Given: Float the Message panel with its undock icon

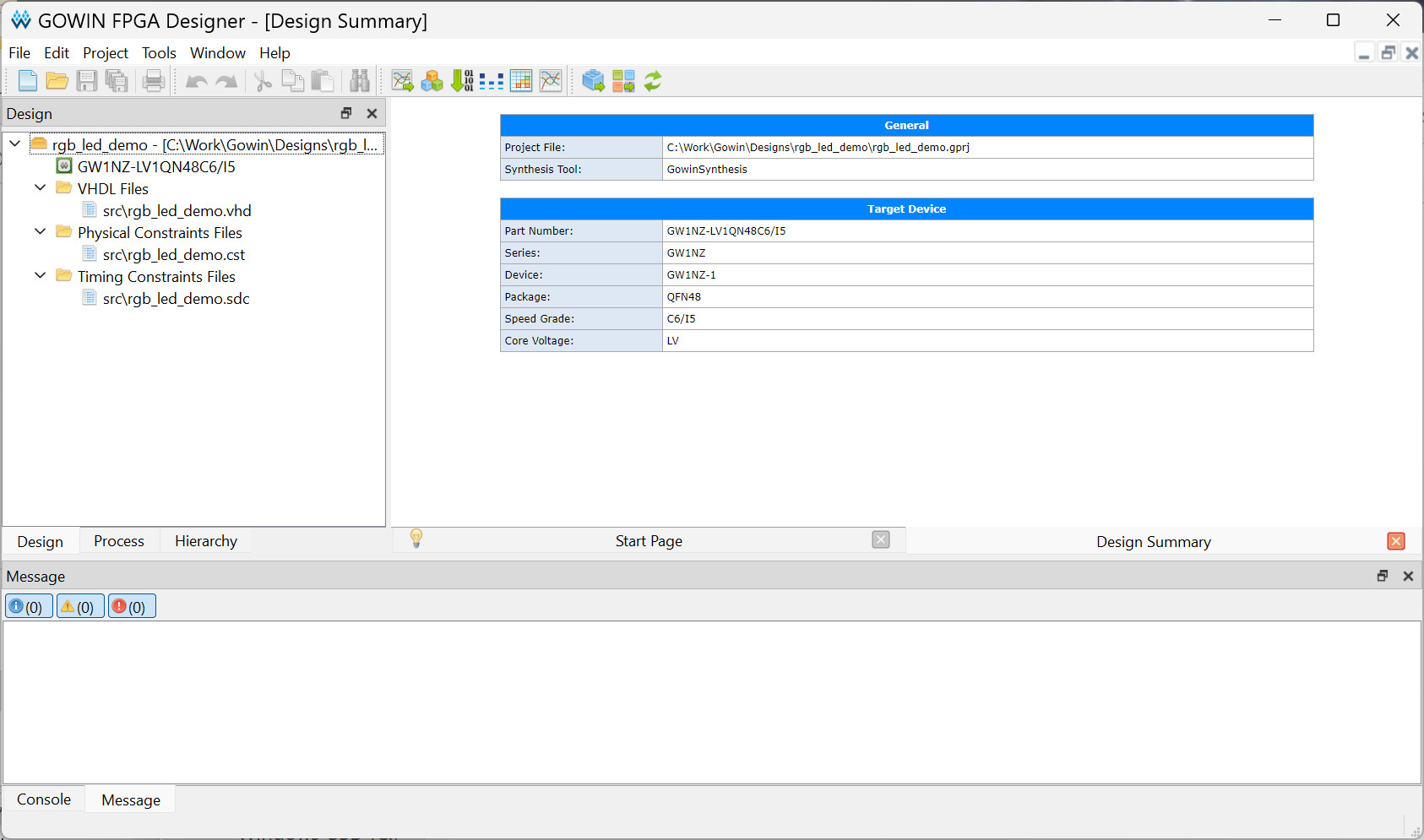Looking at the screenshot, I should coord(1383,576).
